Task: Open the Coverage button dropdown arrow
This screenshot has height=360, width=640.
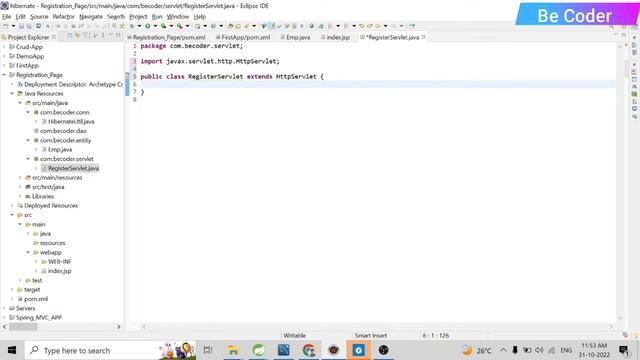Action: 171,26
